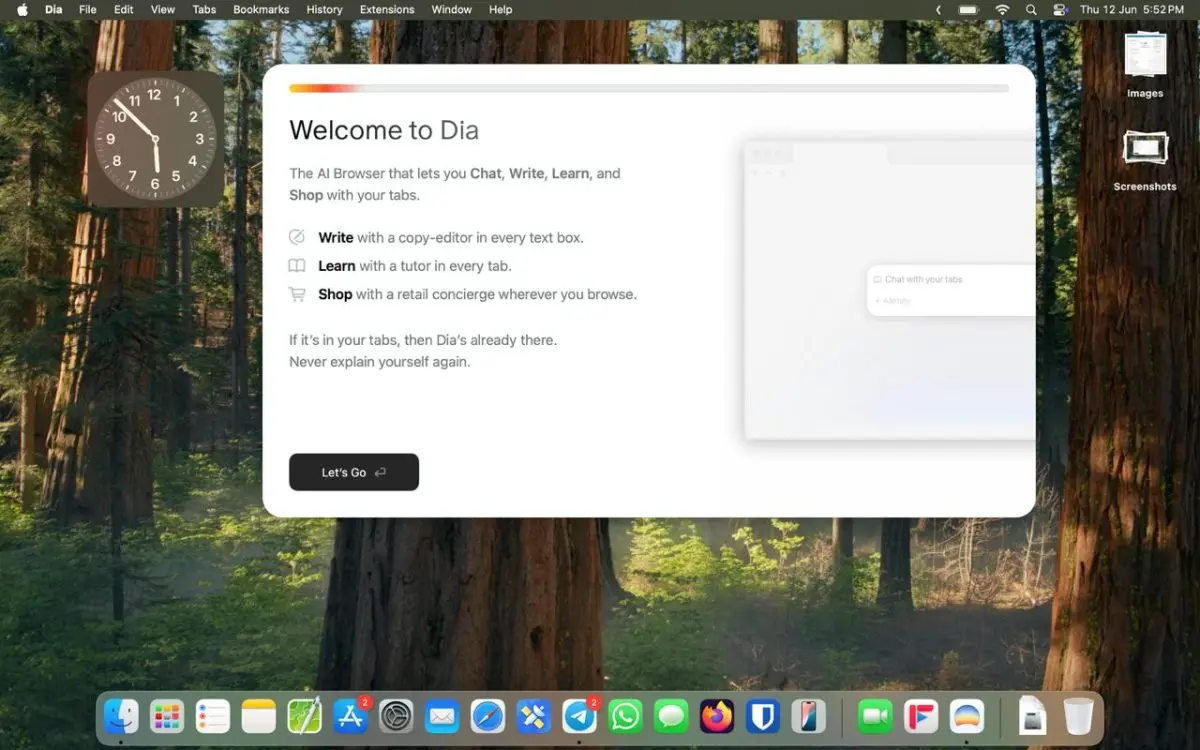Screen dimensions: 1200x750
Task: Open the blue wrench-and-hammer app in dock
Action: [534, 716]
